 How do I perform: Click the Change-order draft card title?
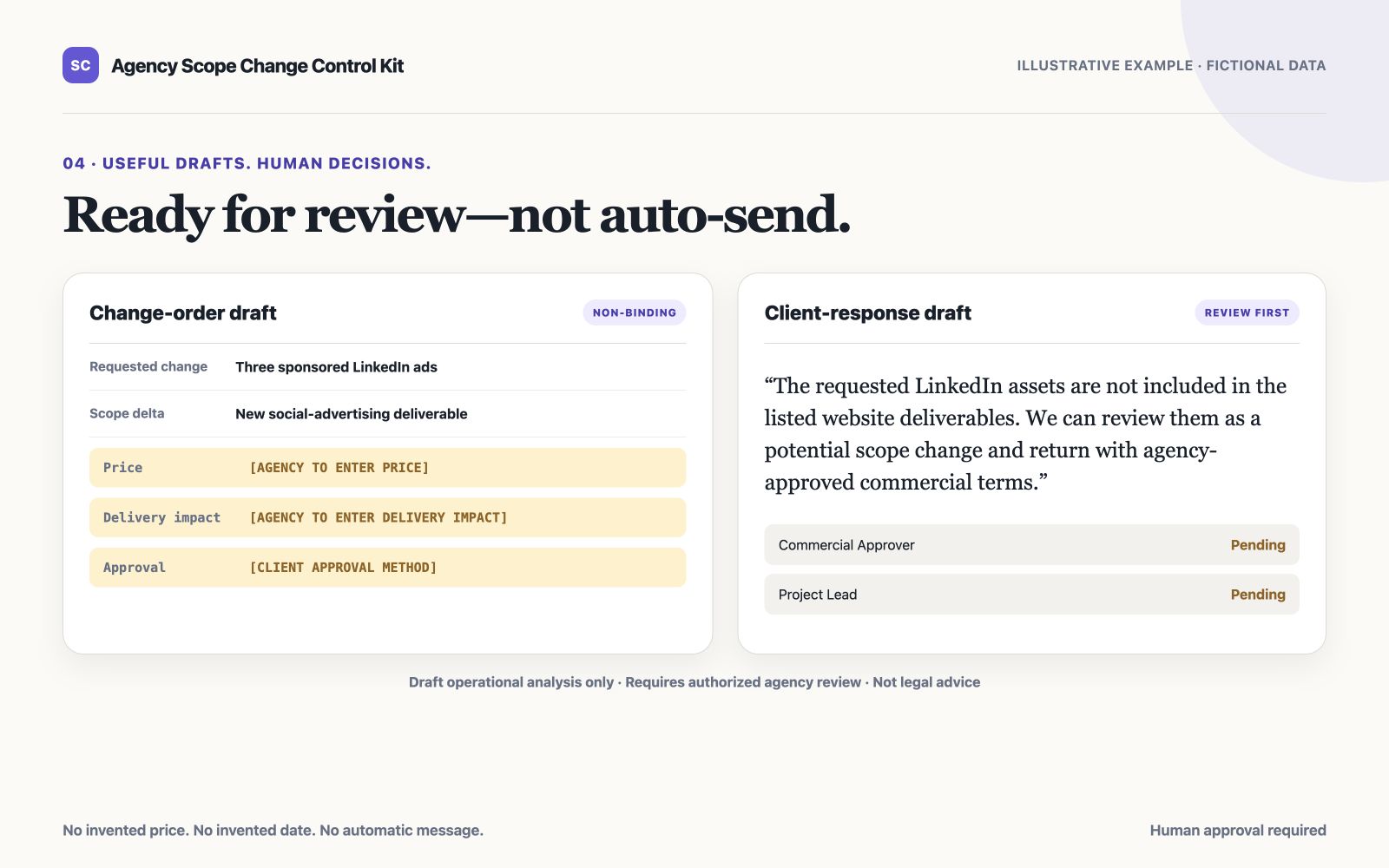183,312
